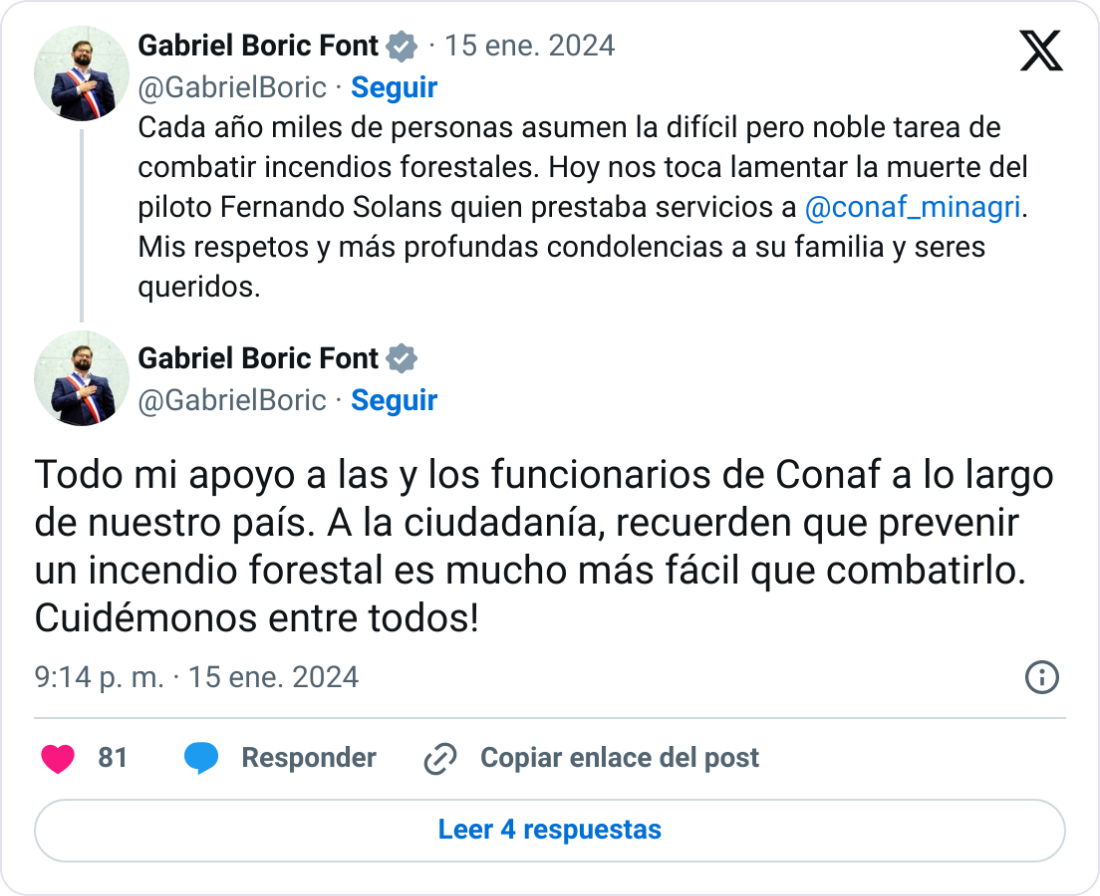Open the info icon next to timestamp
The image size is (1100, 896).
coord(1043,677)
